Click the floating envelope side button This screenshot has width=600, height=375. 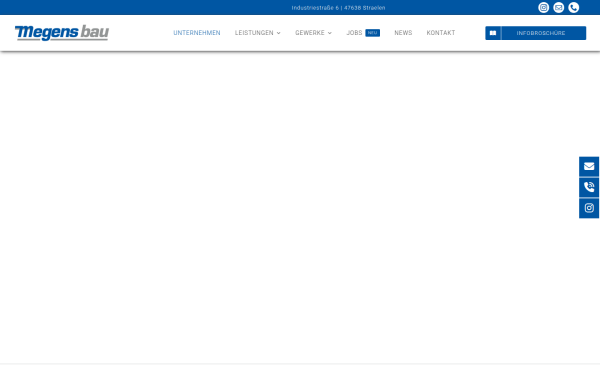coord(589,166)
